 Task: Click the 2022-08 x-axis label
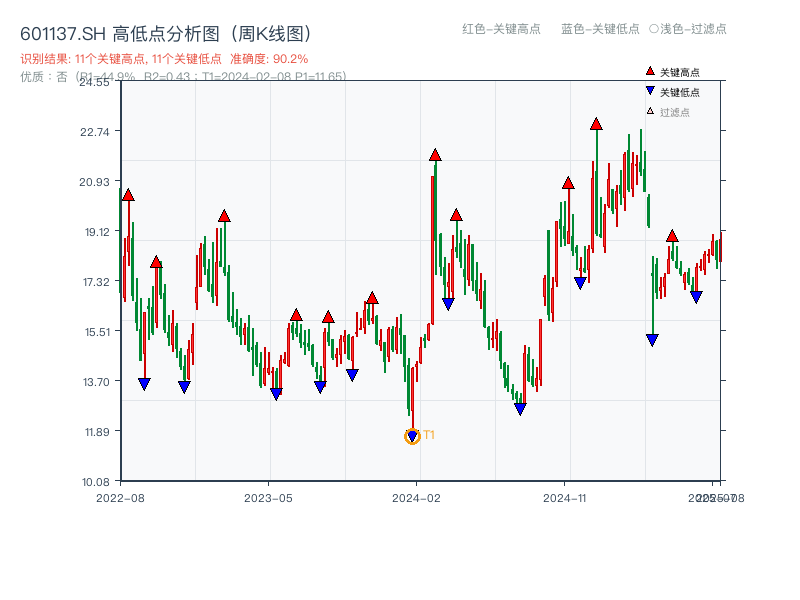[120, 498]
